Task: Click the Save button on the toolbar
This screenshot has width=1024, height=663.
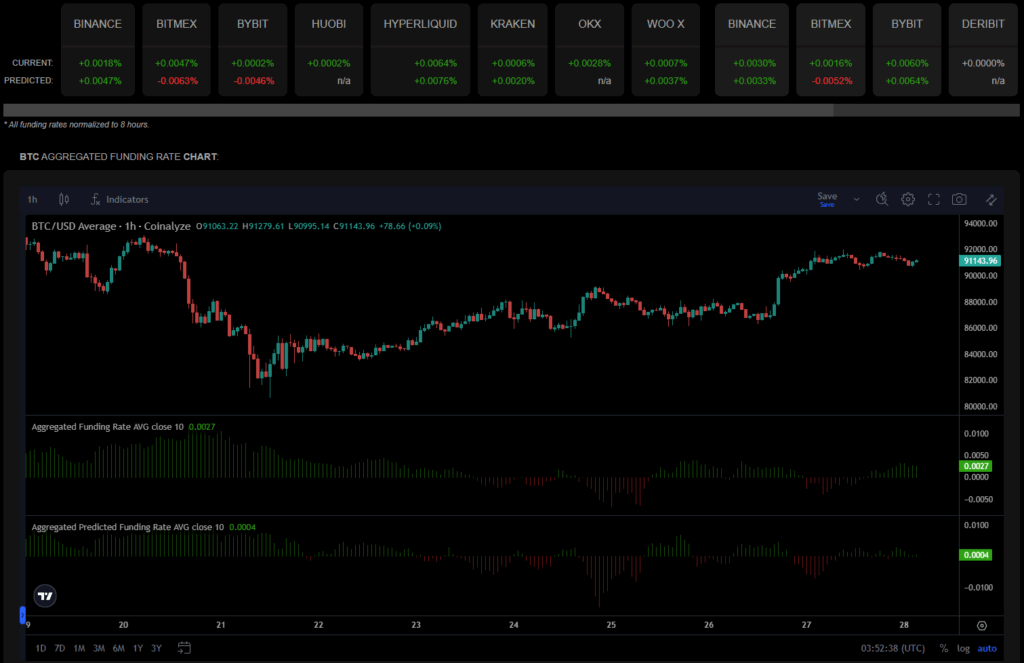Action: point(826,195)
